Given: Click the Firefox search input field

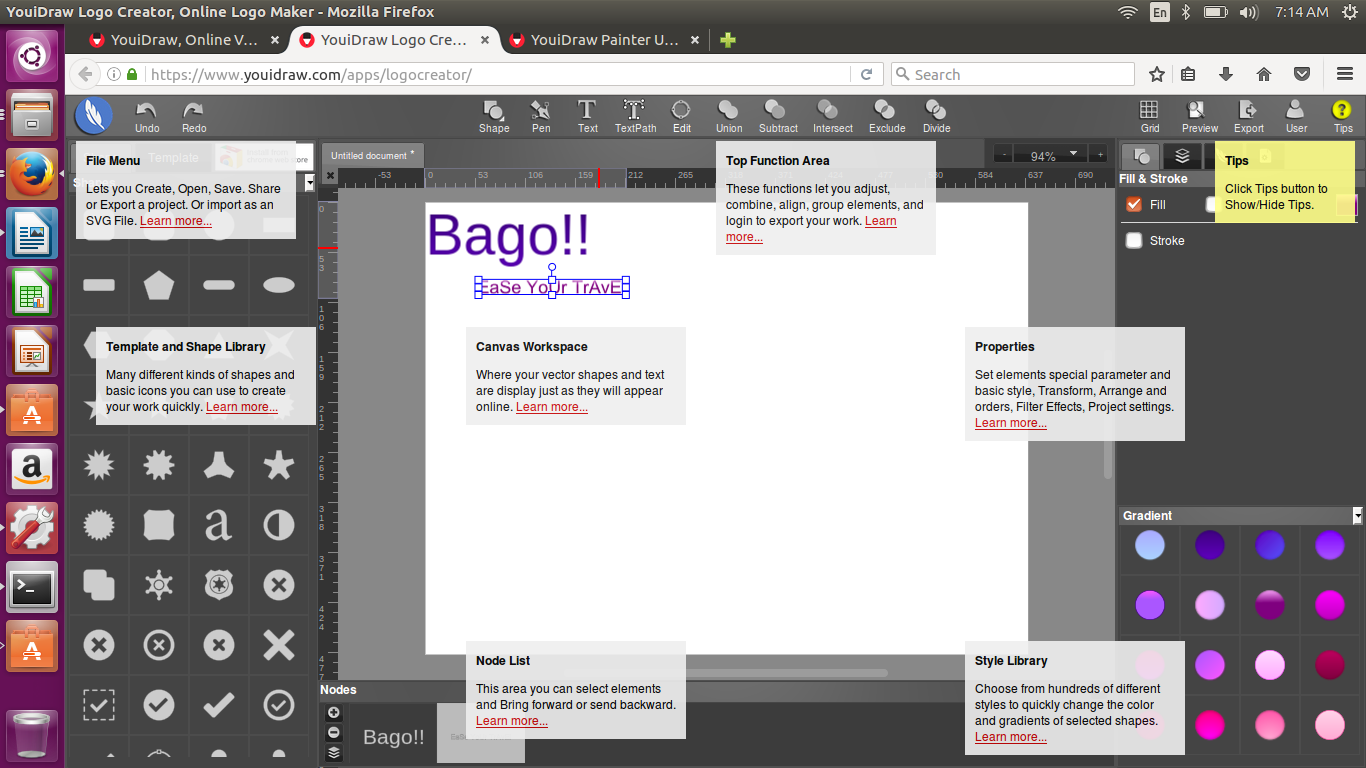Looking at the screenshot, I should click(1012, 74).
